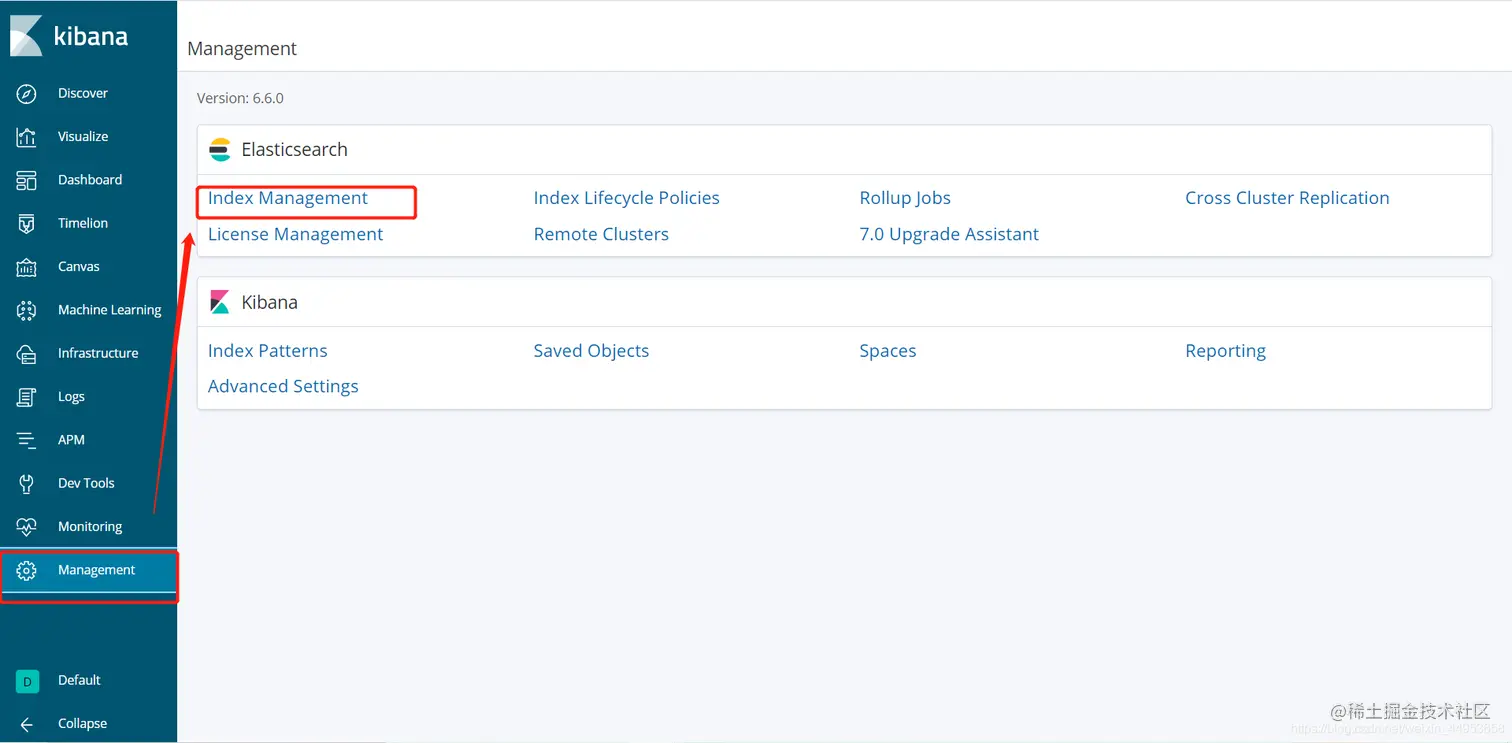Go to Infrastructure page

(x=98, y=353)
